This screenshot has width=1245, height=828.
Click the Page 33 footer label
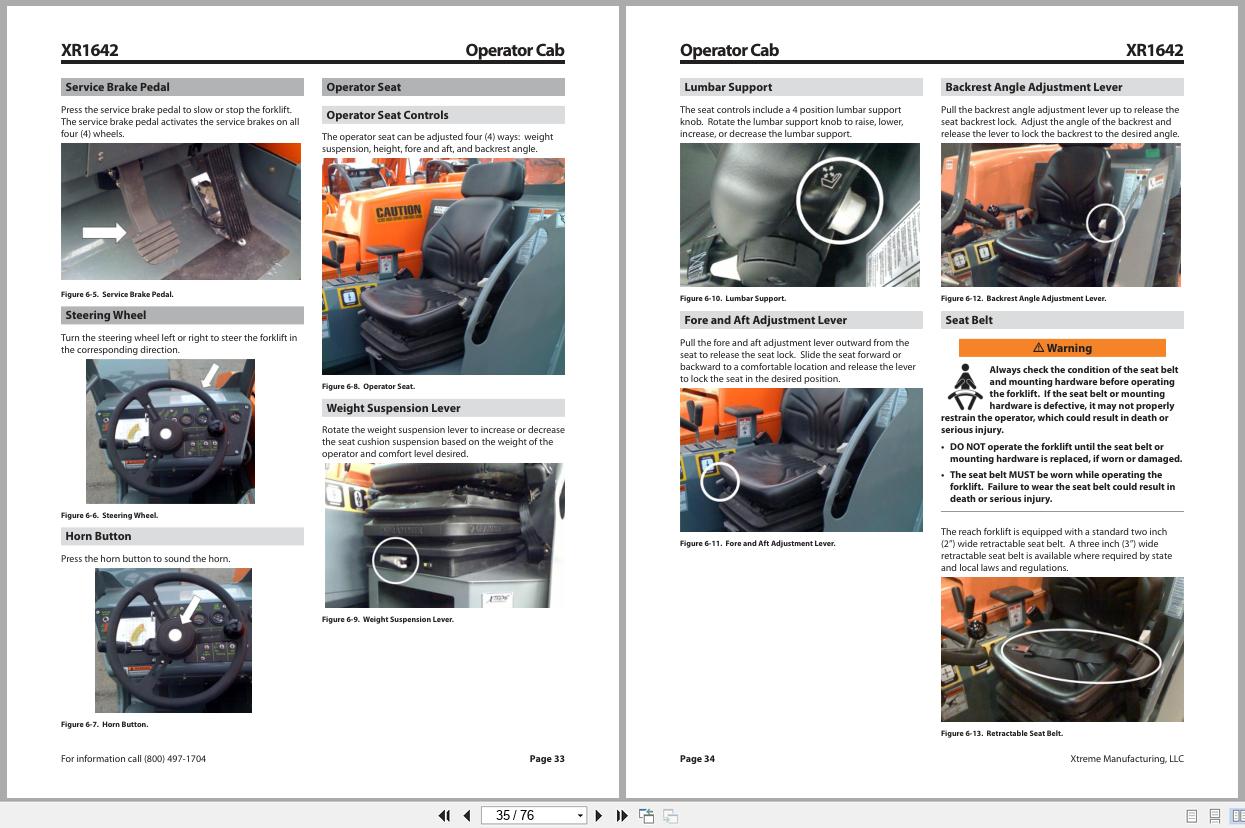click(x=547, y=759)
